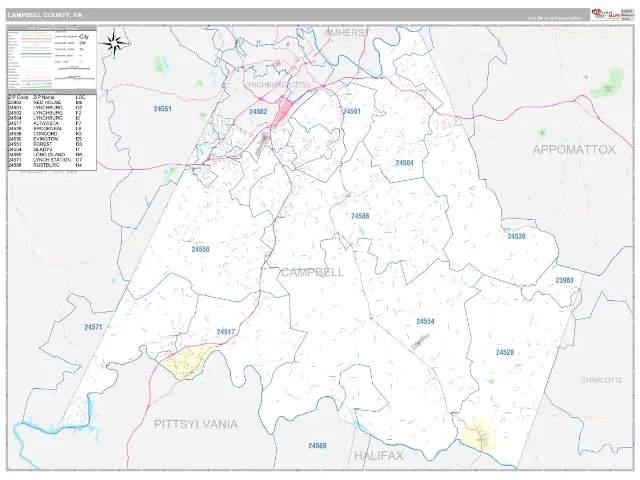Click the APPOMATTOX county name label
Image resolution: width=640 pixels, height=480 pixels.
coord(574,149)
